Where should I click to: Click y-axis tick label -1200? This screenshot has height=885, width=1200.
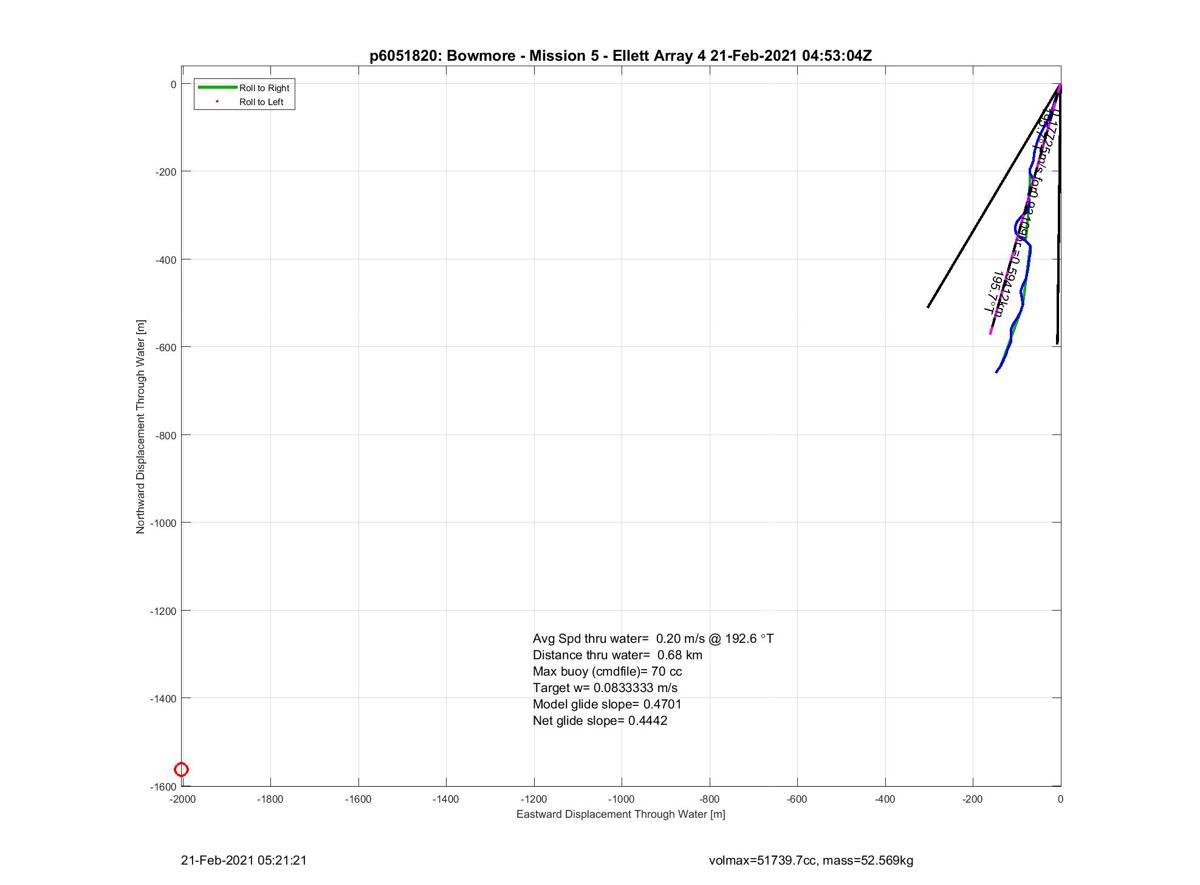click(162, 611)
